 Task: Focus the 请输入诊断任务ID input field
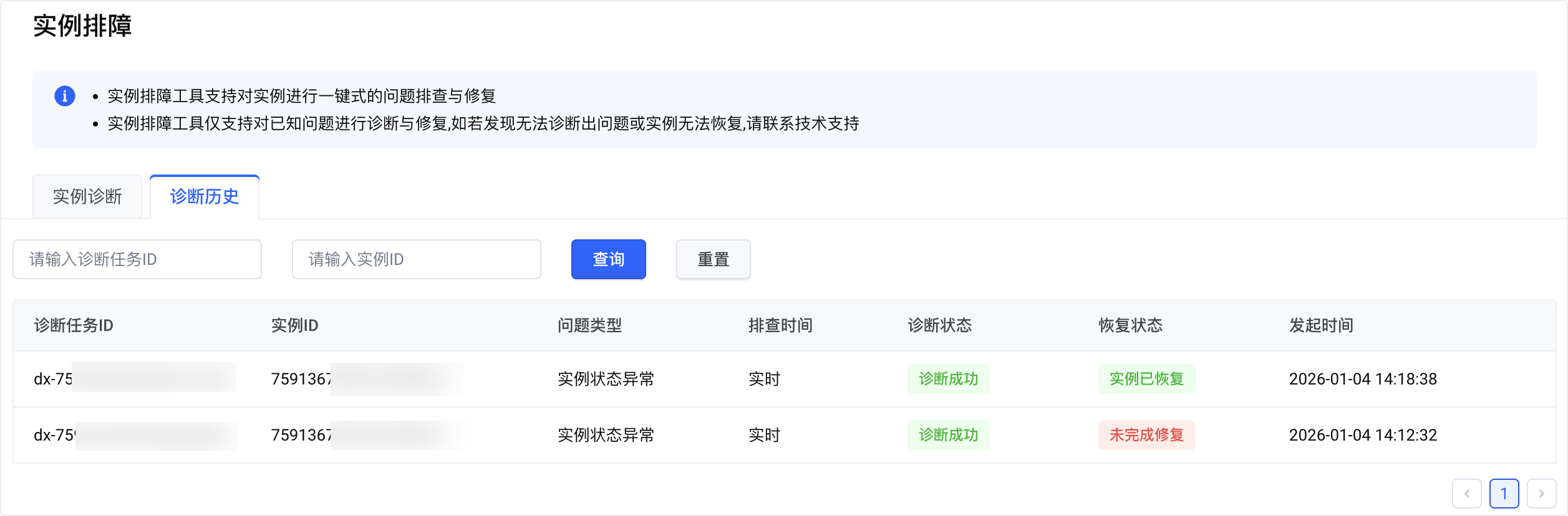tap(137, 259)
